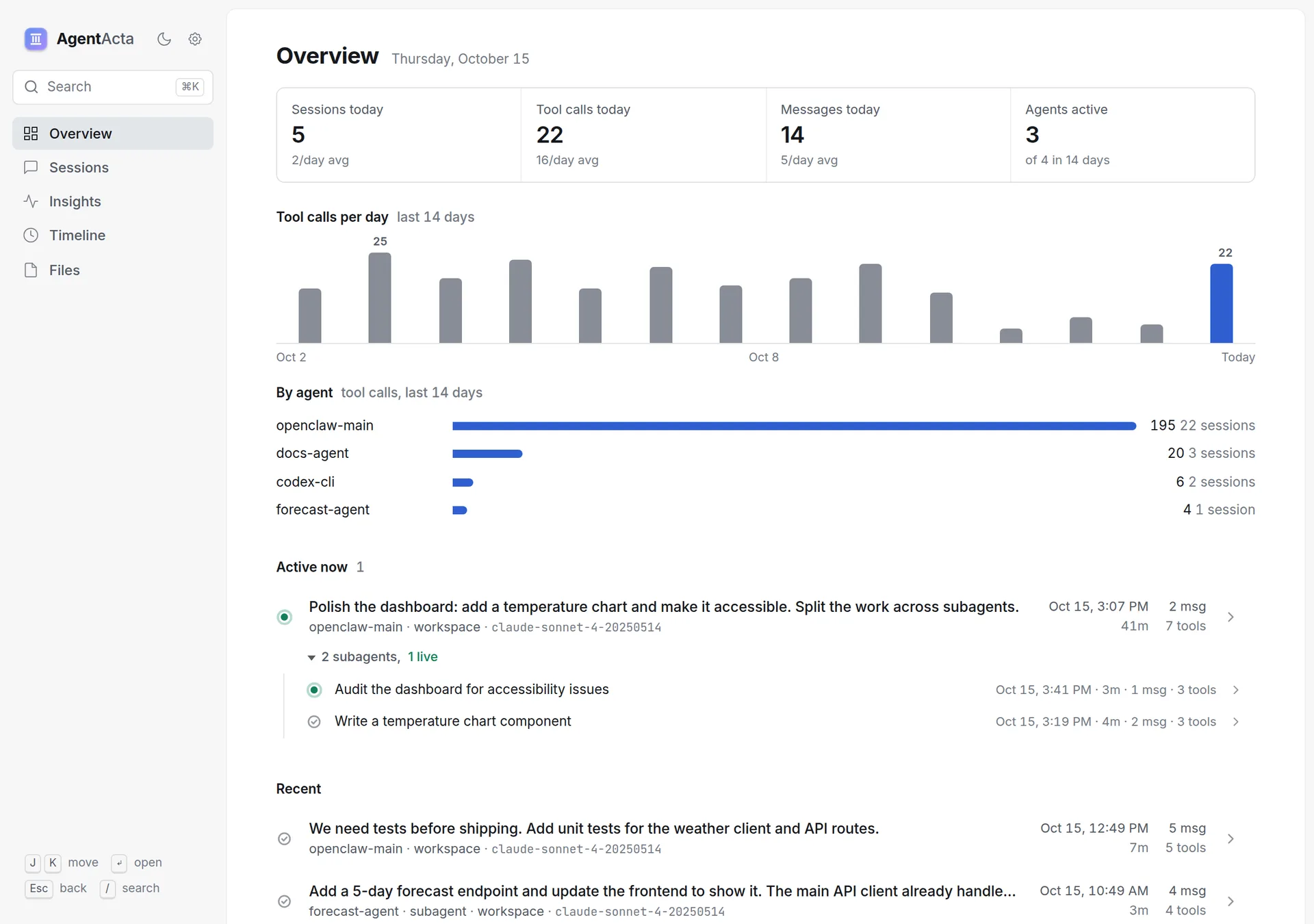
Task: Open the unit tests weather client session
Action: point(766,838)
